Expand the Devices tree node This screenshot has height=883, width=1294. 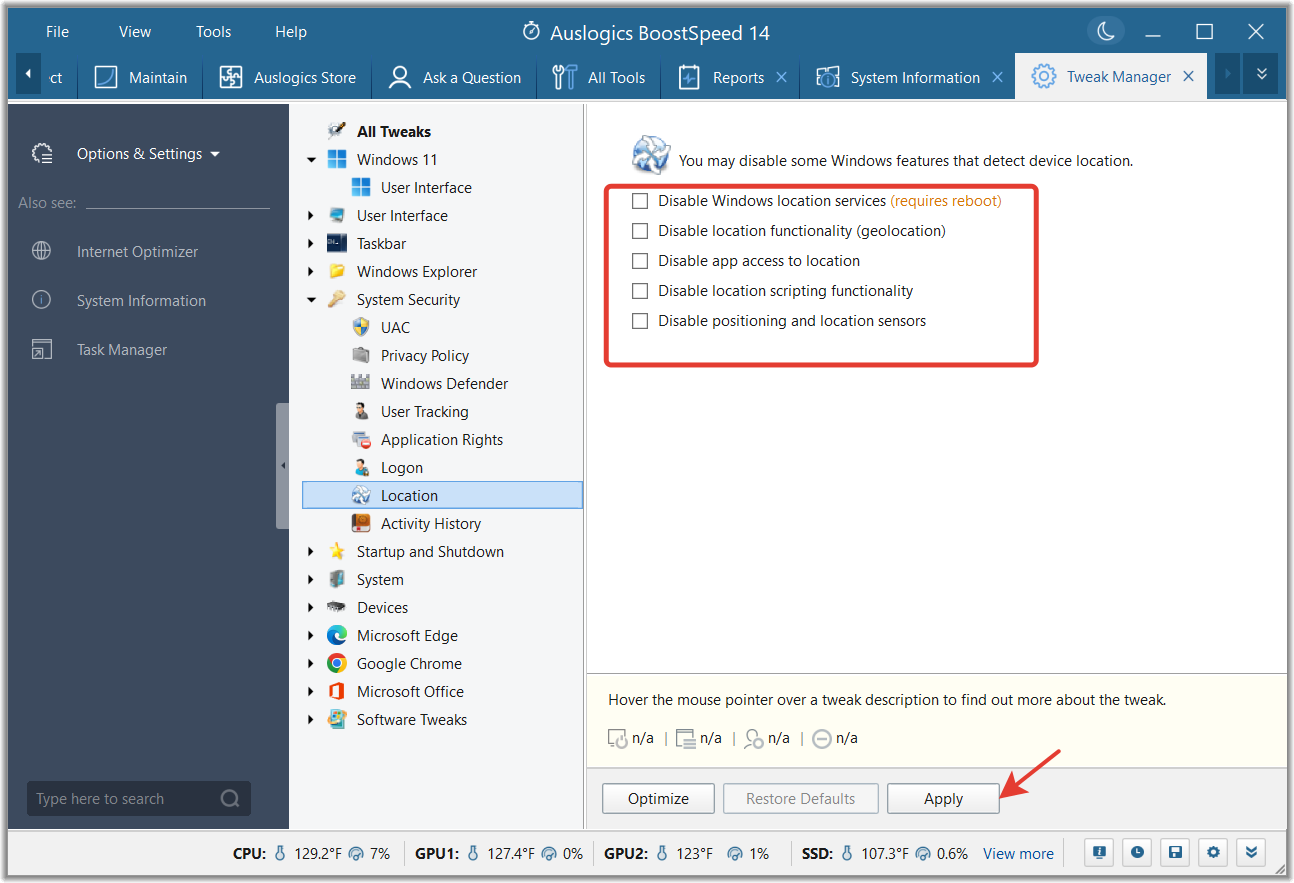(x=311, y=608)
